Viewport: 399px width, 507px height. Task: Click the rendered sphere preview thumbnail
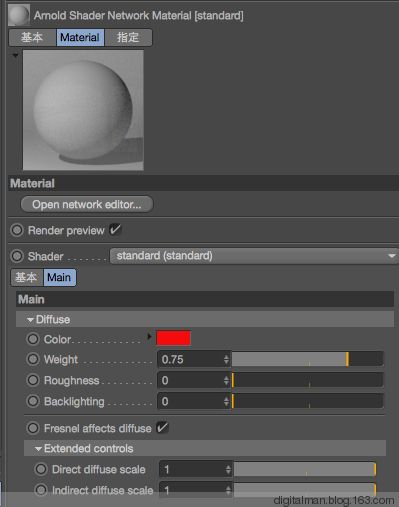pyautogui.click(x=83, y=110)
